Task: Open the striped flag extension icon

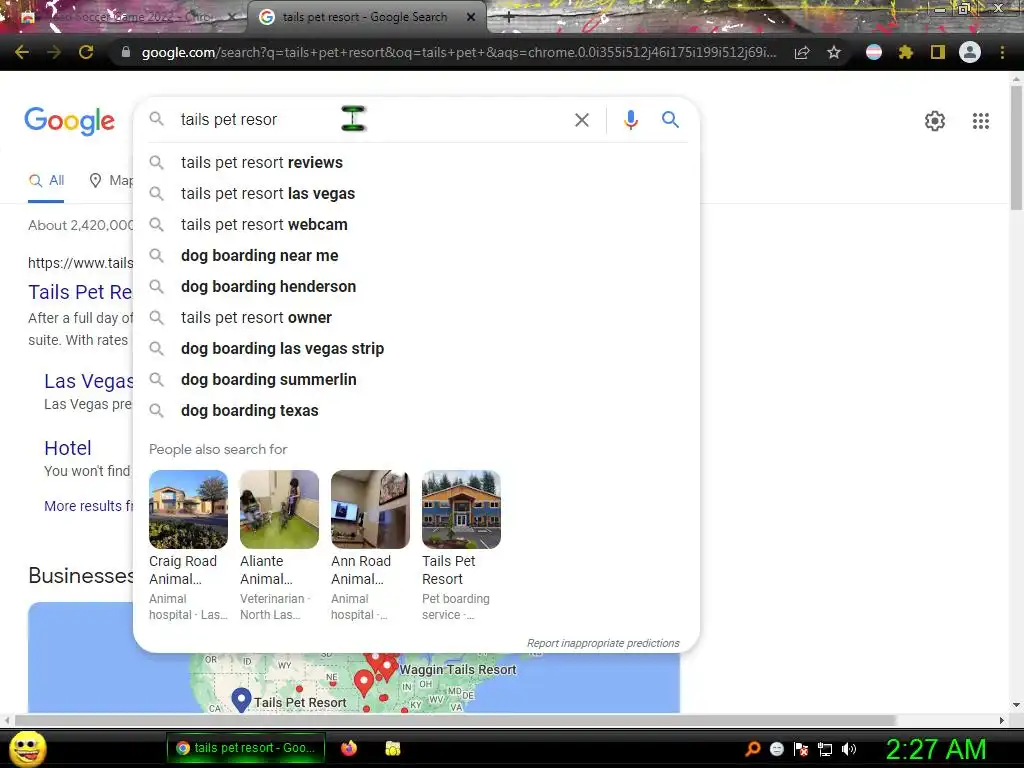Action: pos(874,52)
